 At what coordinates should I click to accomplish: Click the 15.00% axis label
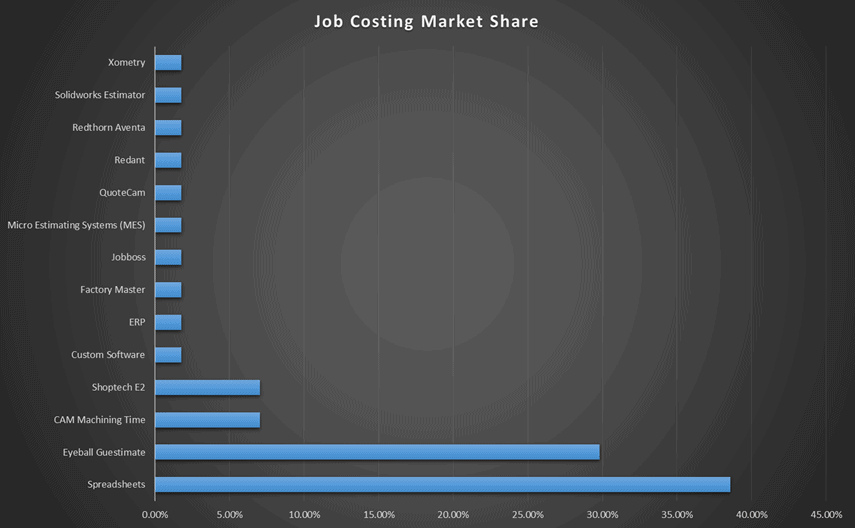click(x=379, y=514)
